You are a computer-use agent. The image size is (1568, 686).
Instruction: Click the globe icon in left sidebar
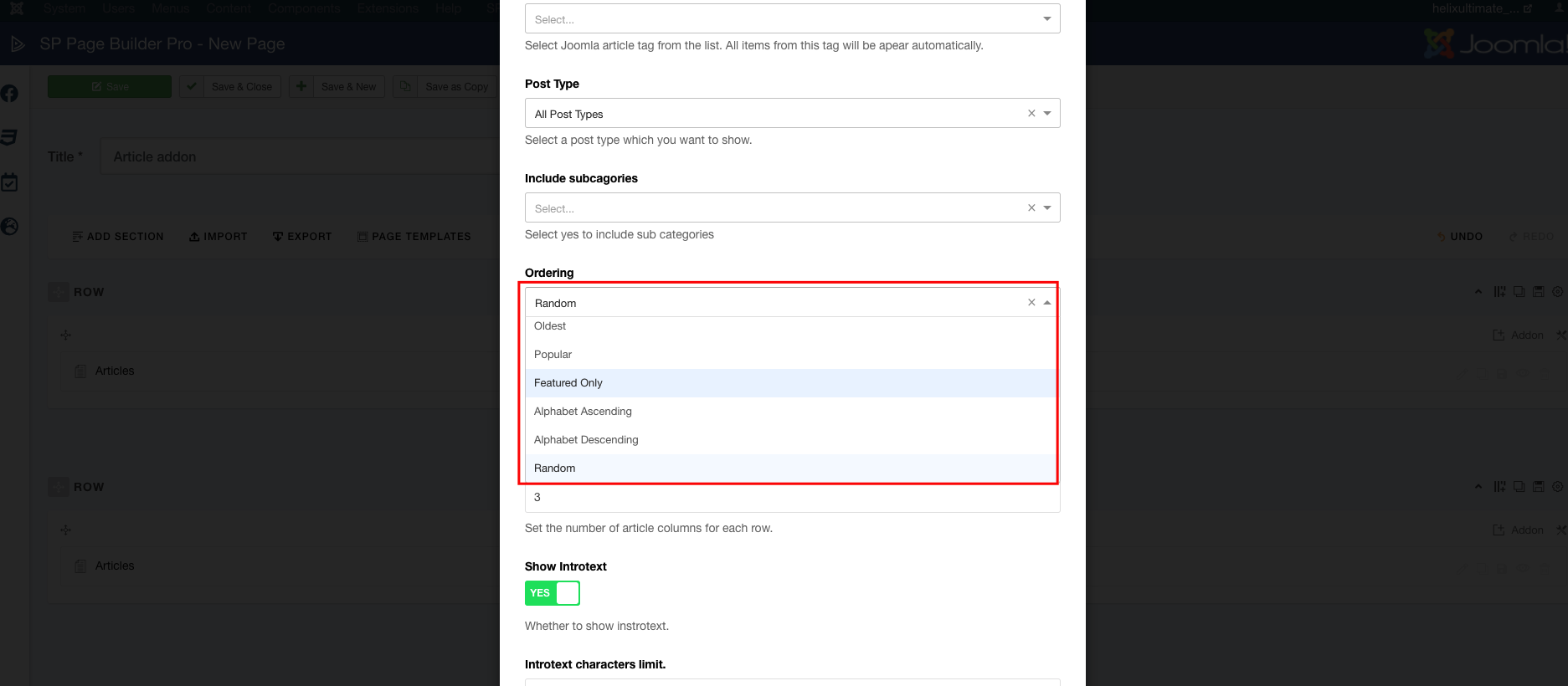point(9,227)
